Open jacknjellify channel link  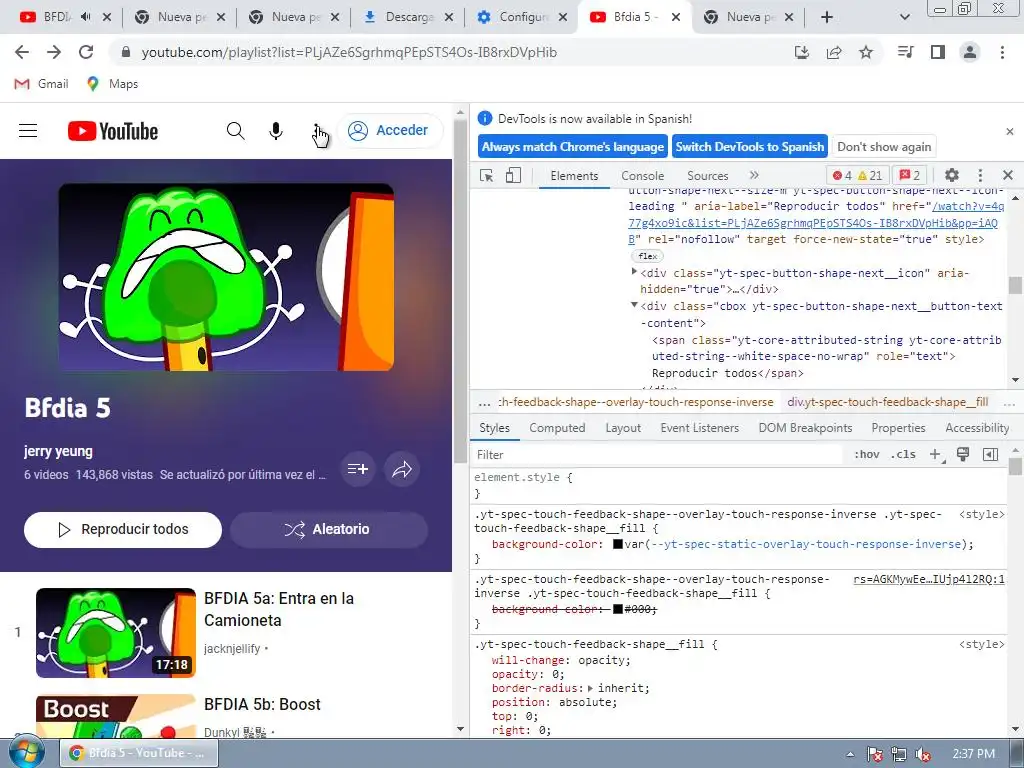[232, 648]
